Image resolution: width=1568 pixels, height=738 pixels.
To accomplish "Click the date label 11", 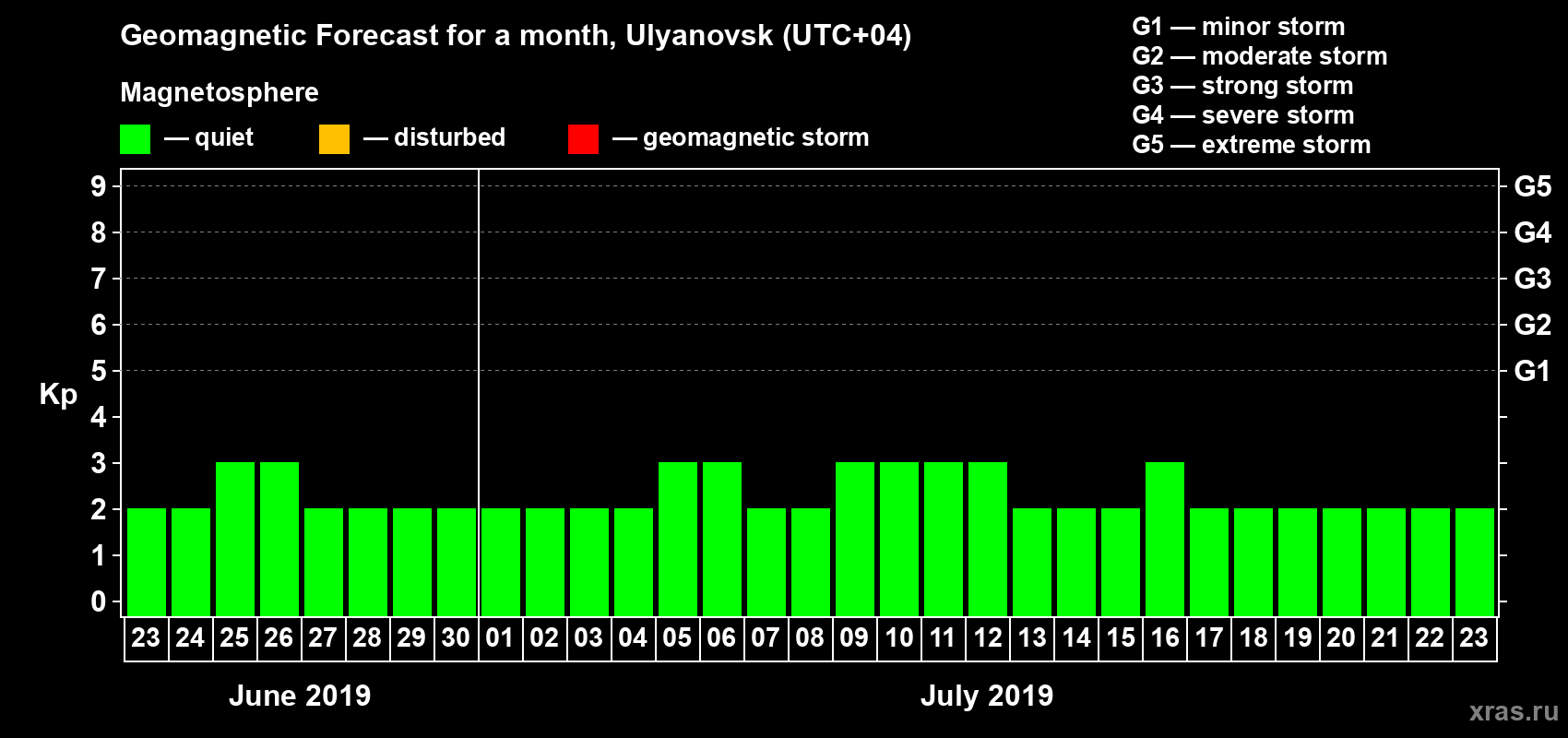I will click(x=943, y=637).
